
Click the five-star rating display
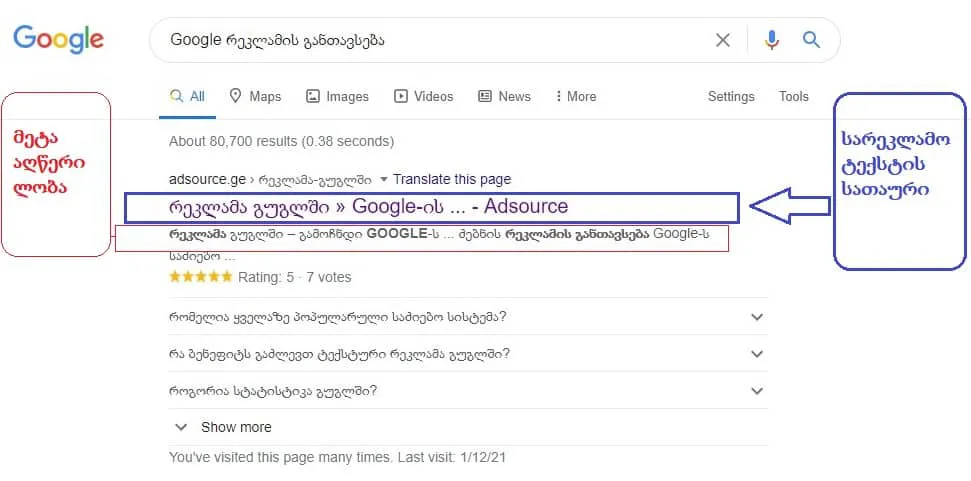[201, 277]
